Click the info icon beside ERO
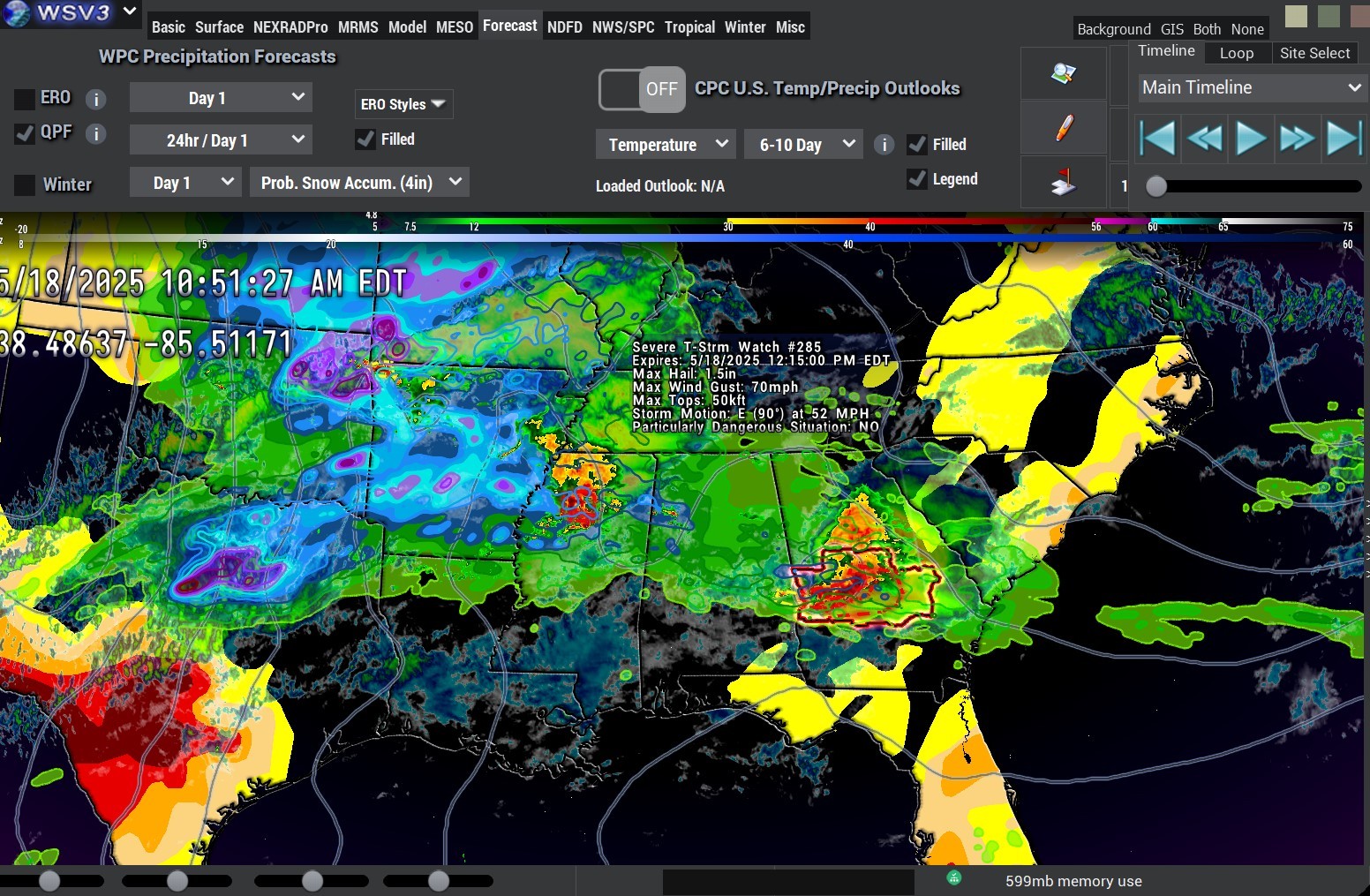Screen dimensions: 1370x896 click(96, 99)
